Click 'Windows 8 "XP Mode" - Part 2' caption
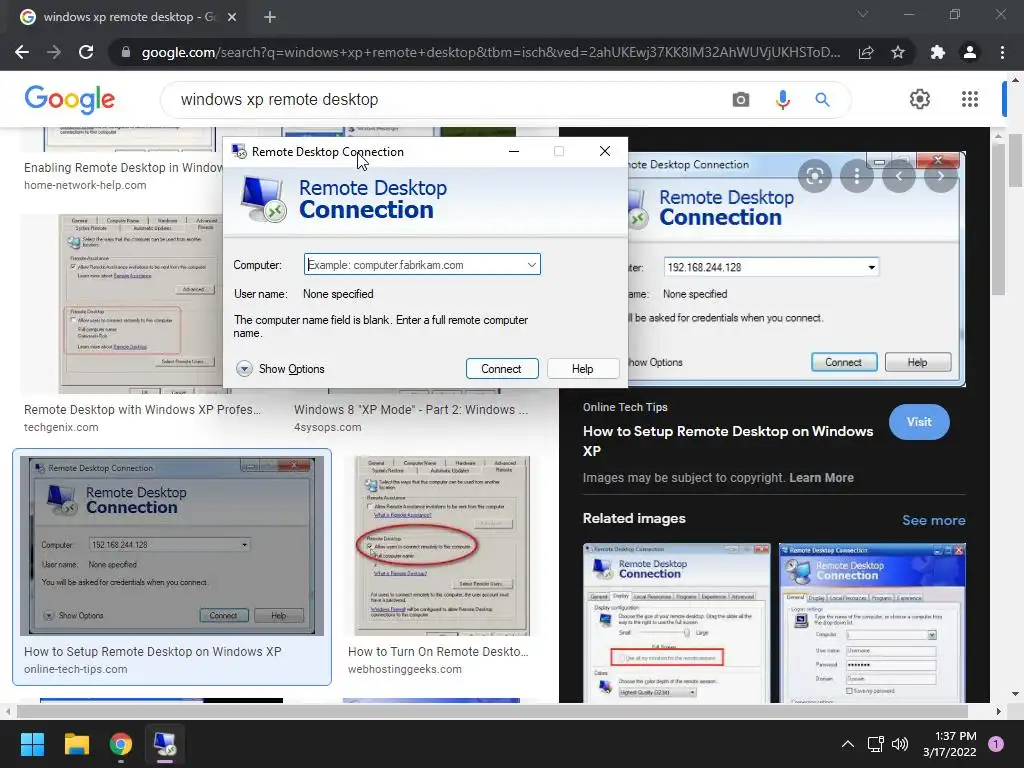This screenshot has height=768, width=1024. [x=411, y=409]
